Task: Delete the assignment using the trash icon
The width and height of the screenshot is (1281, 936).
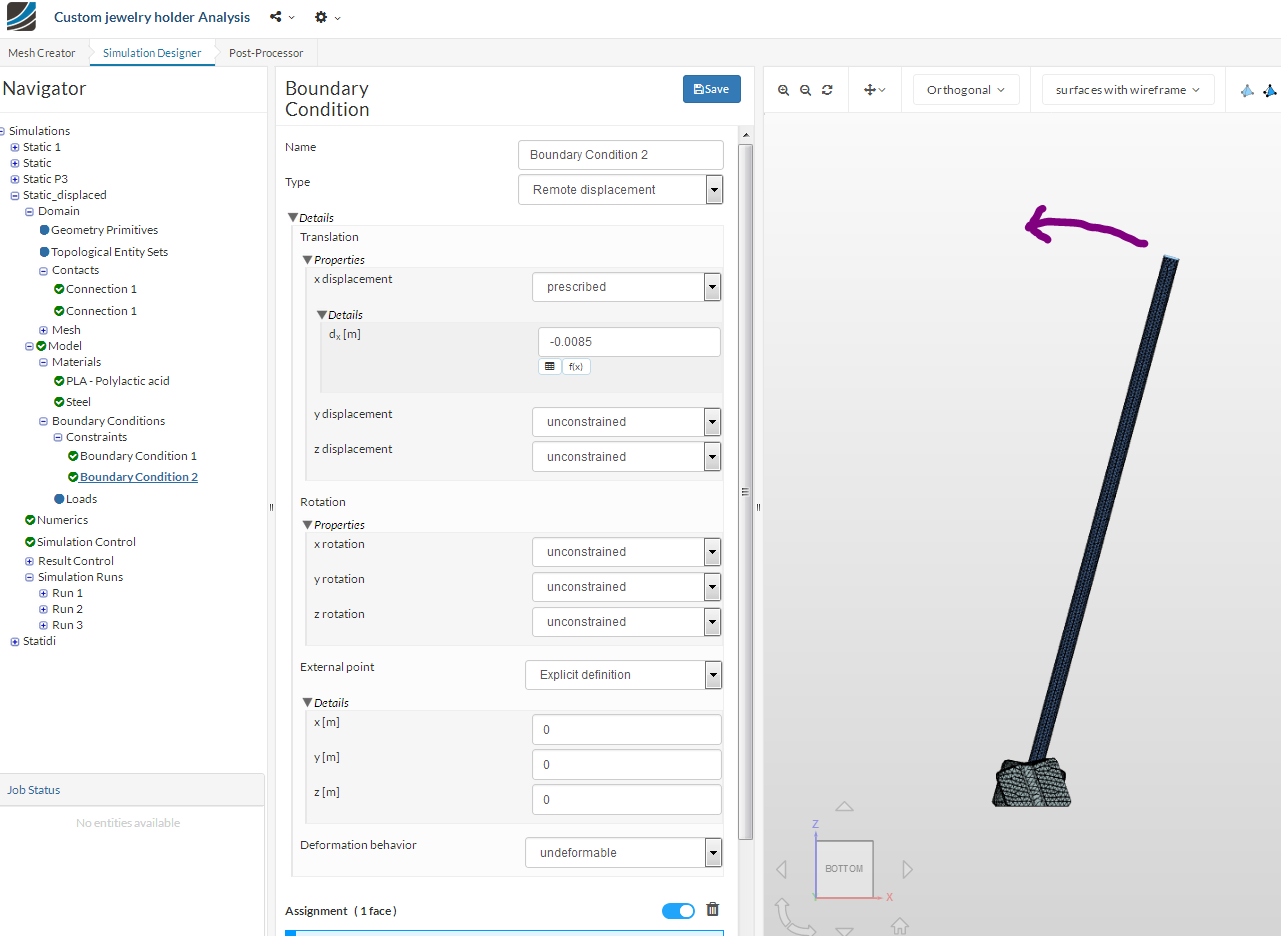Action: pos(712,910)
